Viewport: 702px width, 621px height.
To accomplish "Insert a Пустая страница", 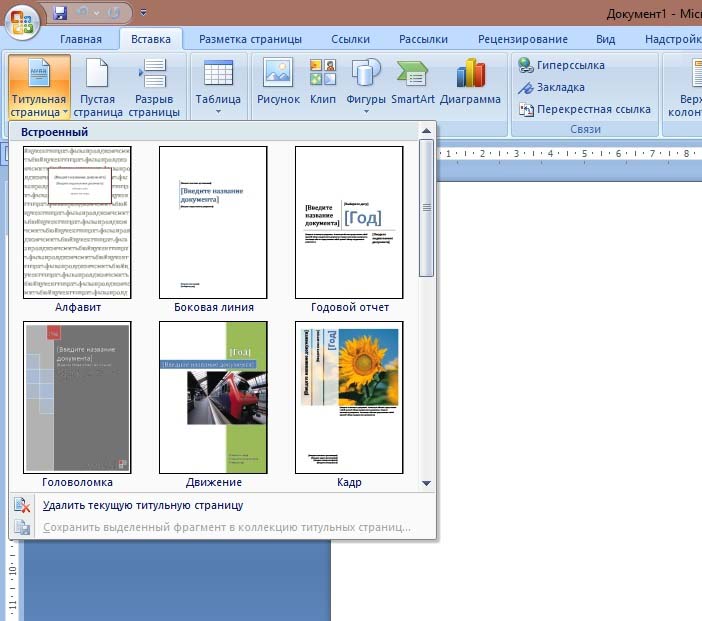I will (x=97, y=87).
